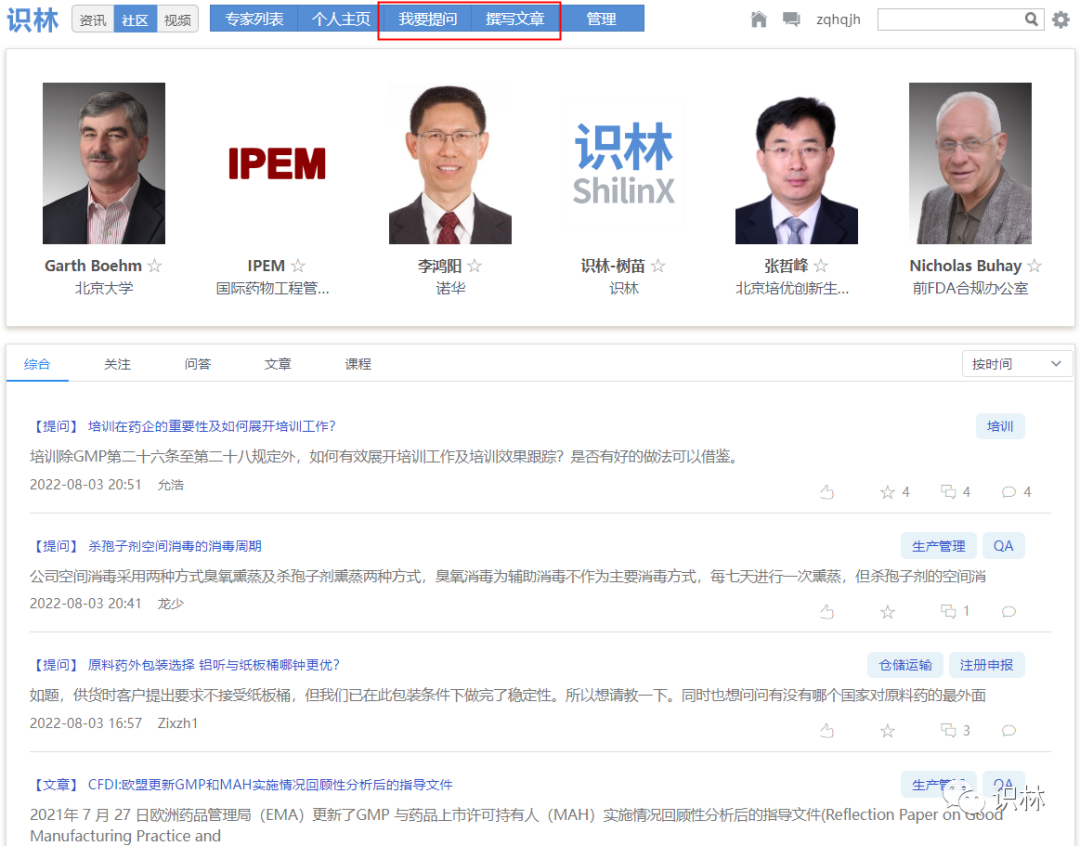1080x846 pixels.
Task: Open comments on the 培训在药企的重要性 post
Action: coord(1009,492)
